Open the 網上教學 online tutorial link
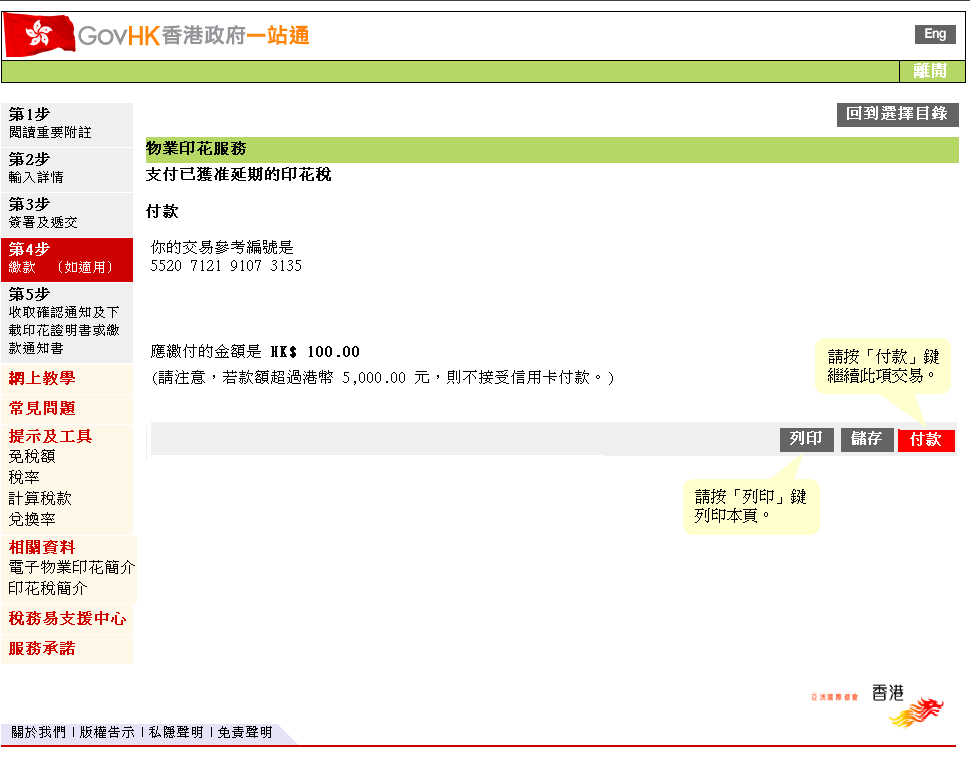 42,379
